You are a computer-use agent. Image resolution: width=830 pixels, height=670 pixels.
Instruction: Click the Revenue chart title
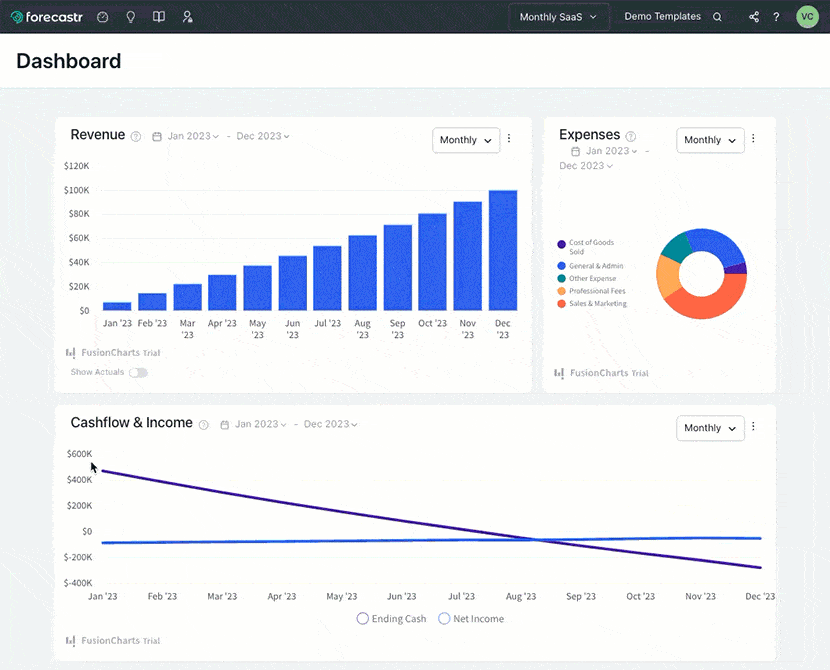[98, 135]
